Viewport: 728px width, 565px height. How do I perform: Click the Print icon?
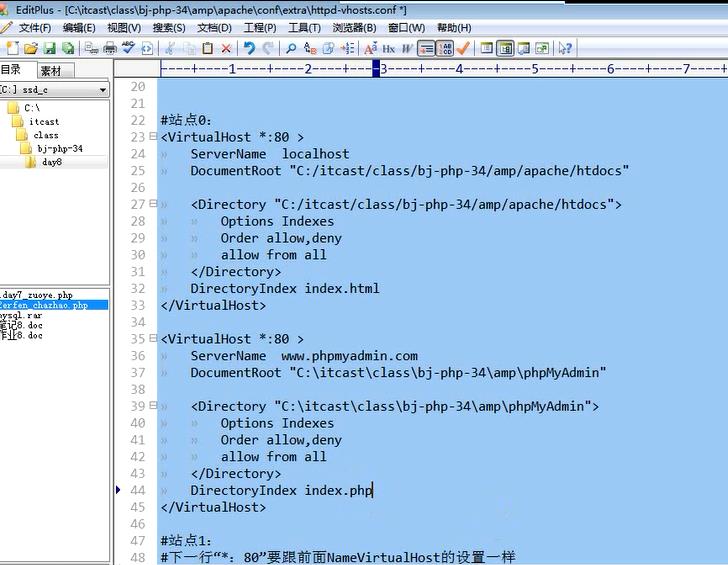110,48
